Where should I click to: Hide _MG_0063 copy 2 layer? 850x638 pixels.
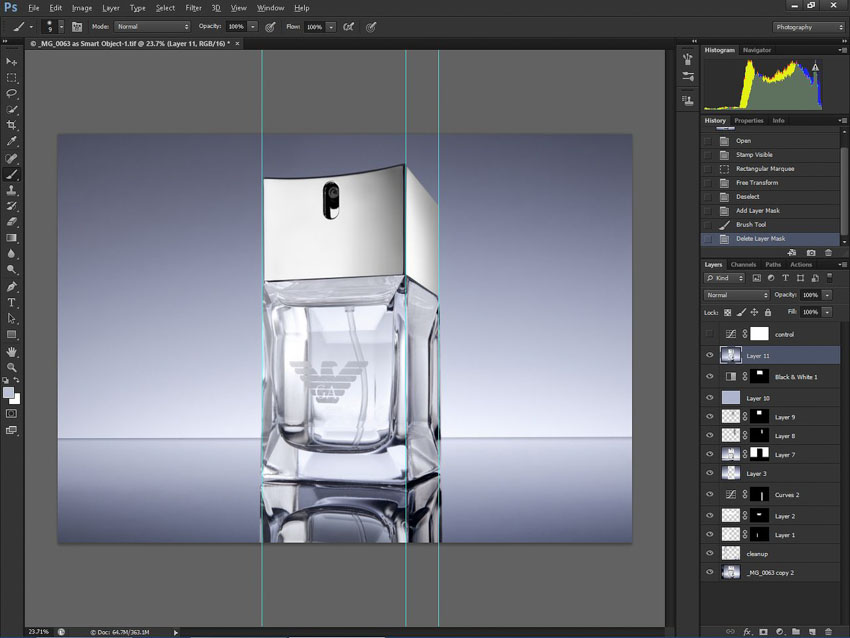pyautogui.click(x=710, y=572)
